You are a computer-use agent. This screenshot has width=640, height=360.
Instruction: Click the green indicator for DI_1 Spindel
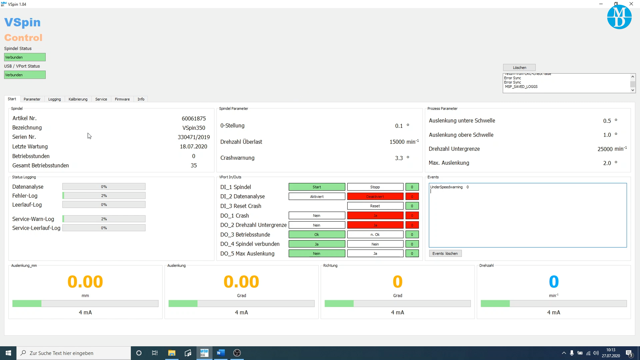[412, 187]
